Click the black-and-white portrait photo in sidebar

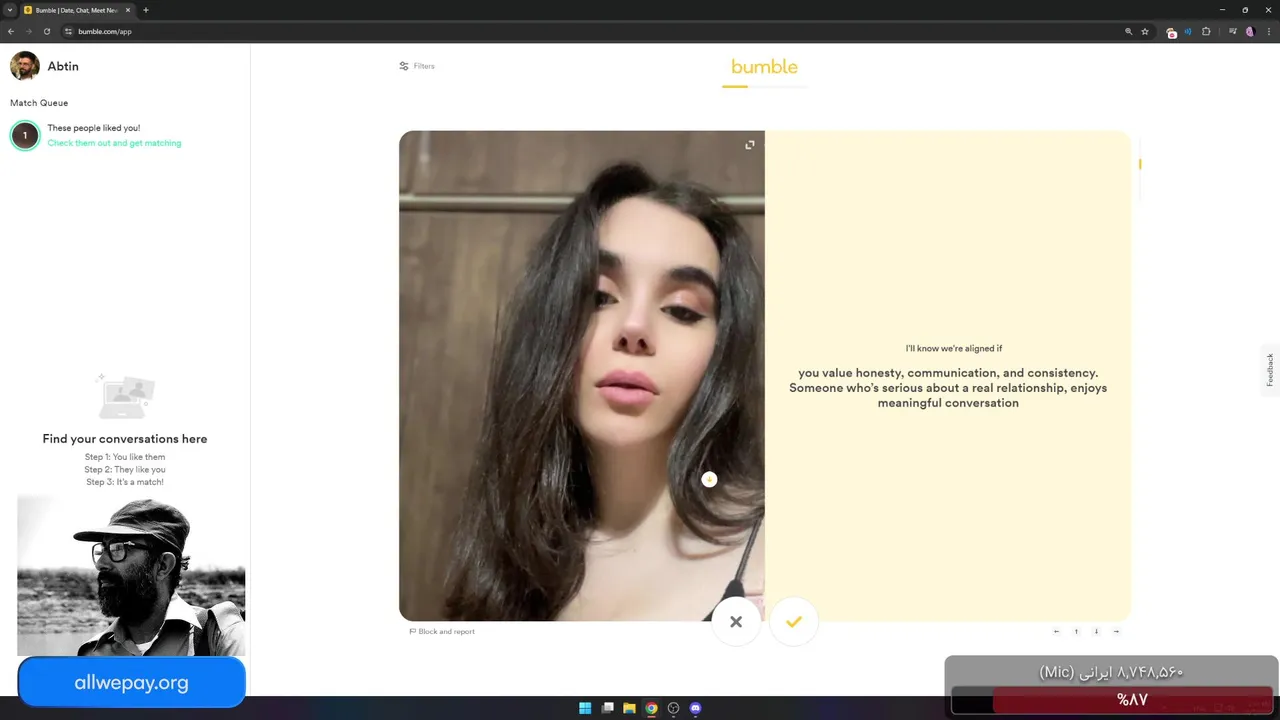coord(131,576)
